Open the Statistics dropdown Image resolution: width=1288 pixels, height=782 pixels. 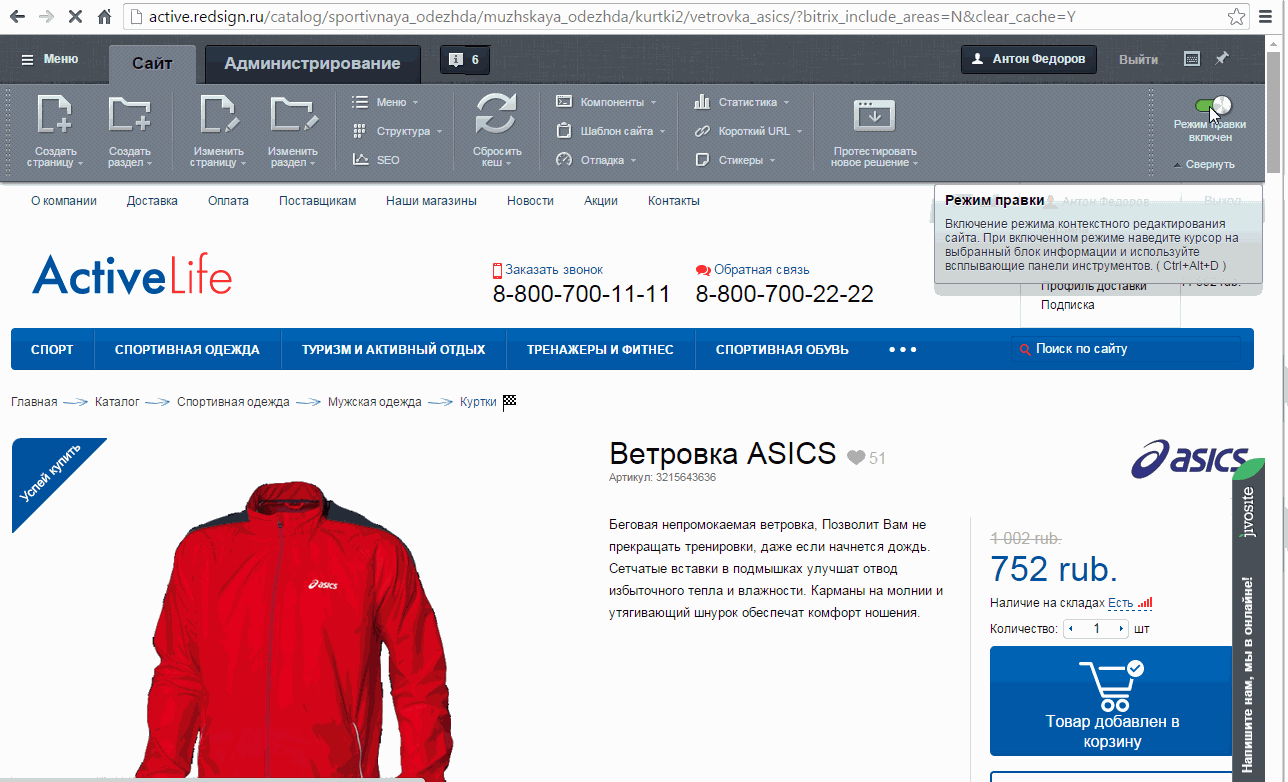click(x=741, y=102)
